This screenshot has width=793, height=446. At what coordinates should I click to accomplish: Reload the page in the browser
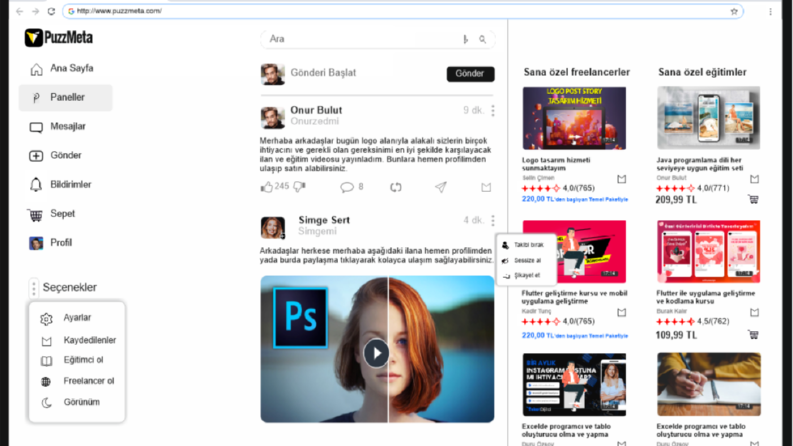51,11
